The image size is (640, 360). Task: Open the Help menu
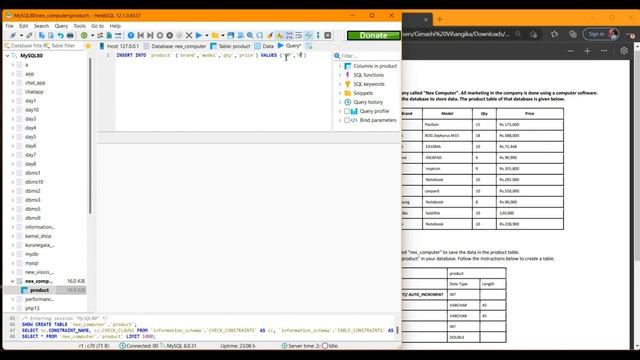(115, 26)
